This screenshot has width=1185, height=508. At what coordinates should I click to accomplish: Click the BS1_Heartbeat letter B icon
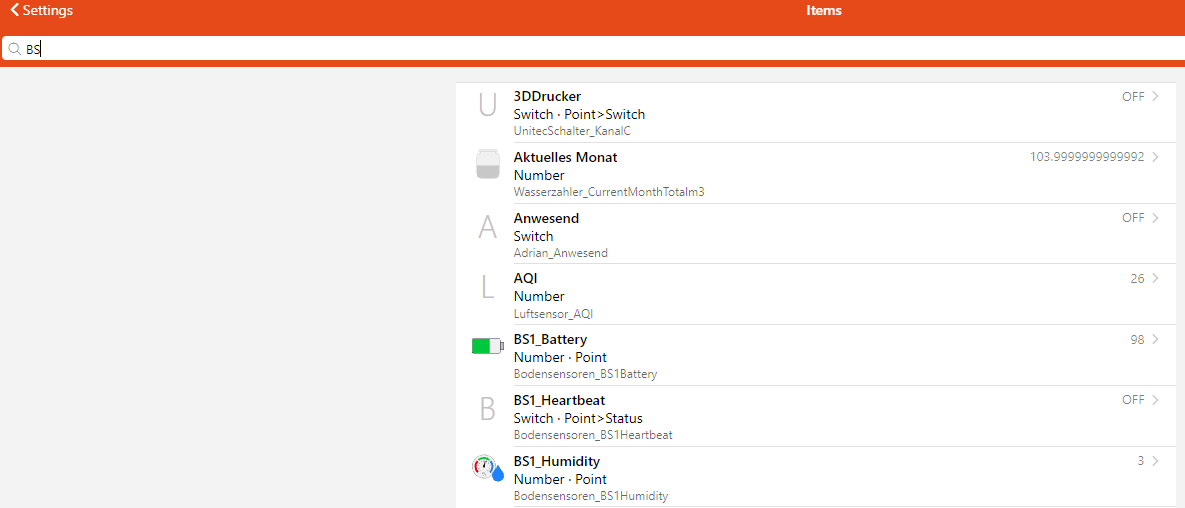487,408
